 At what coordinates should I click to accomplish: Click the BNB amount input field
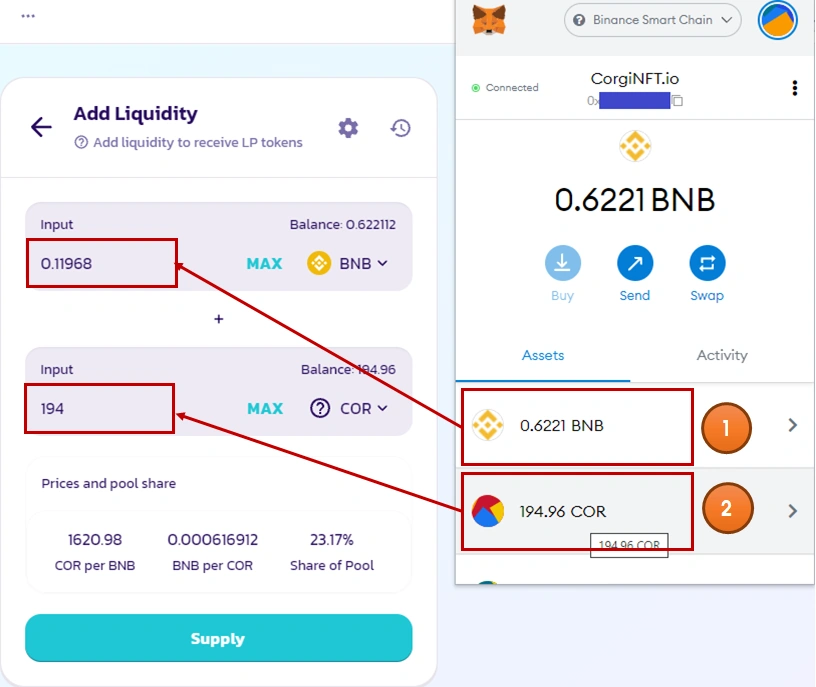click(102, 264)
